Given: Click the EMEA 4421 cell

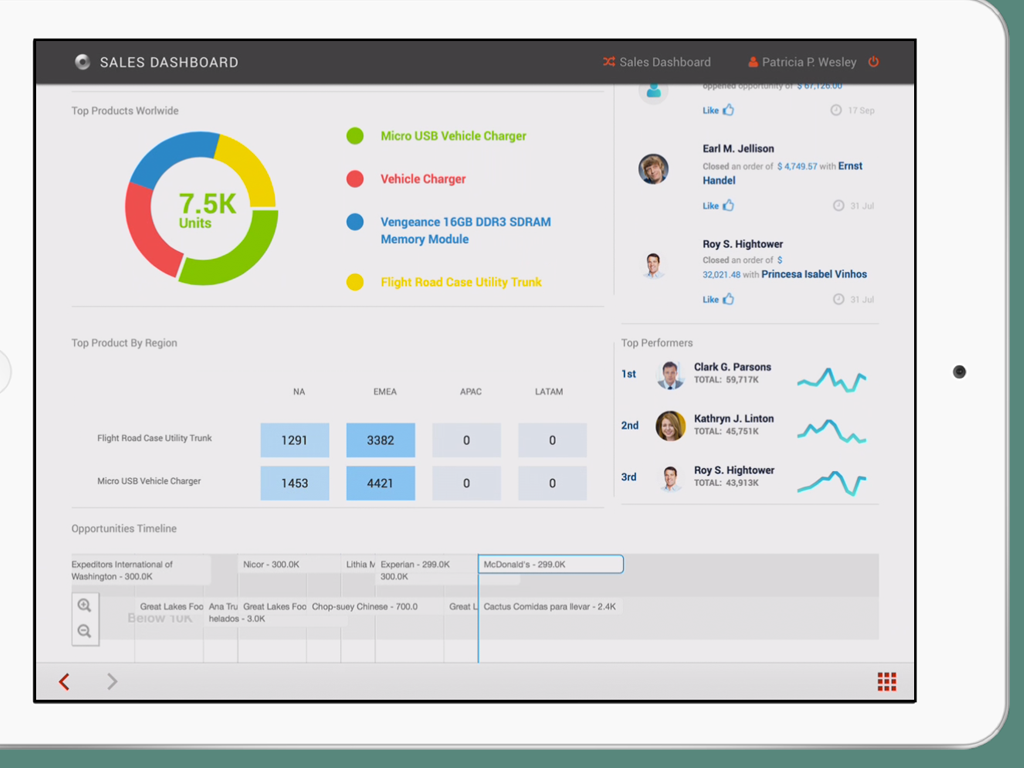Looking at the screenshot, I should click(x=380, y=483).
